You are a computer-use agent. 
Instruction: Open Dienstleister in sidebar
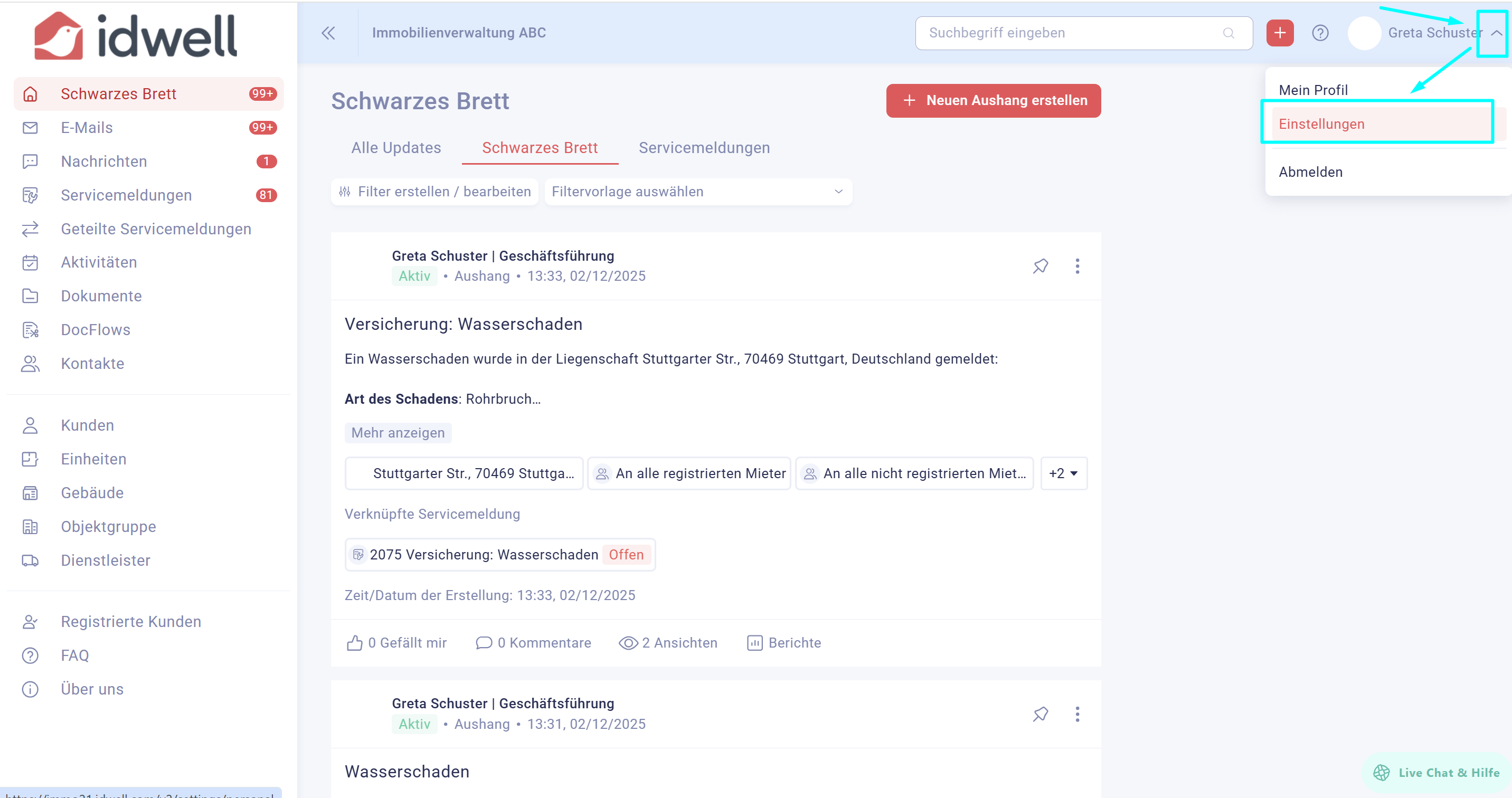coord(105,560)
